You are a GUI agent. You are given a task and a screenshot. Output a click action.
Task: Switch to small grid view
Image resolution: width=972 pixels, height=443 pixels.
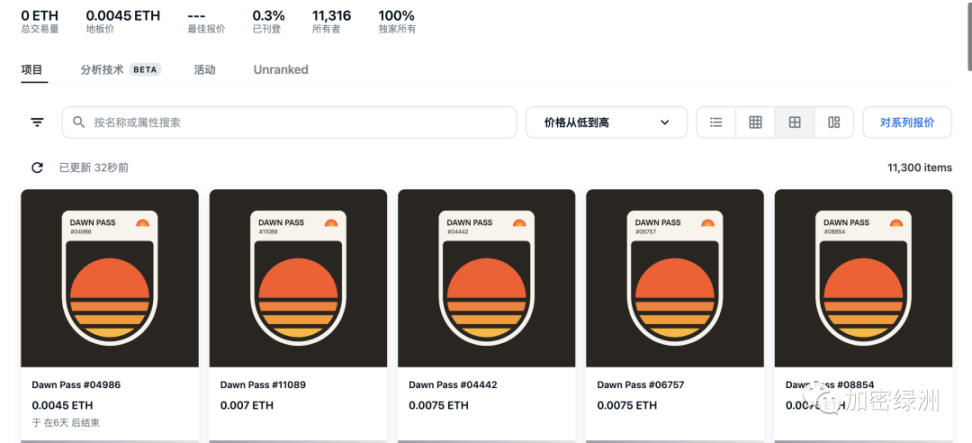click(x=755, y=122)
